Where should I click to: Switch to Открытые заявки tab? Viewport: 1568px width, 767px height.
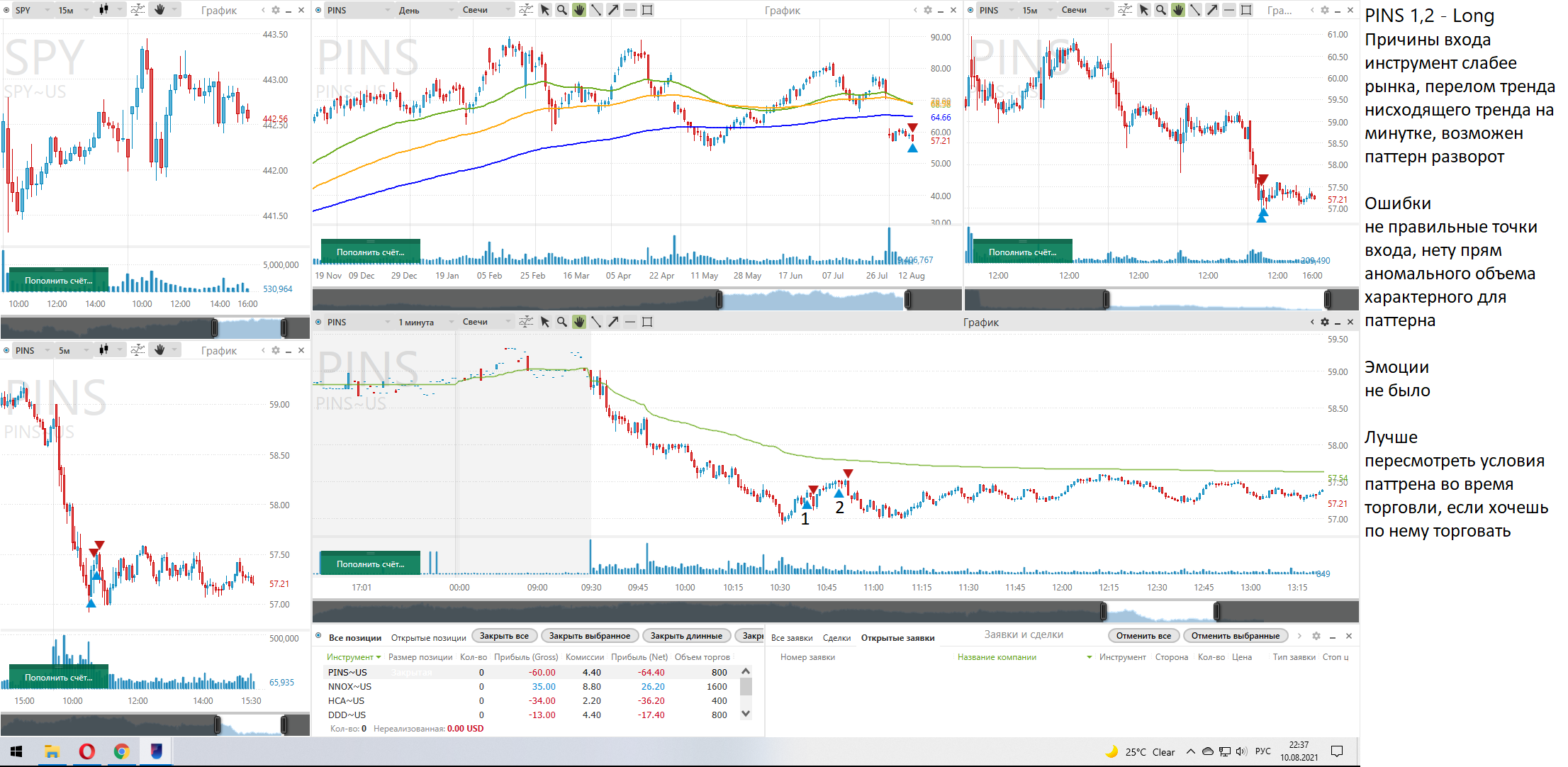tap(897, 637)
